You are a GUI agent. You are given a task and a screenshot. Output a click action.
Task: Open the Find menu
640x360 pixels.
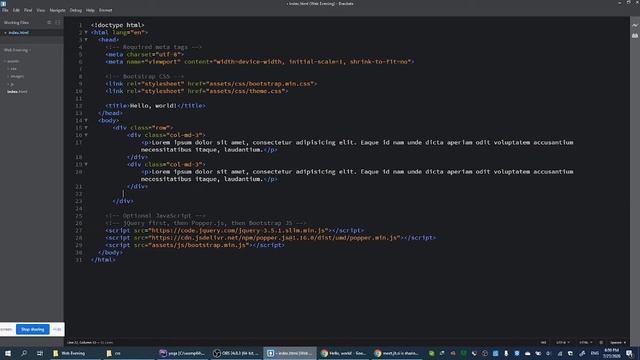pyautogui.click(x=28, y=10)
